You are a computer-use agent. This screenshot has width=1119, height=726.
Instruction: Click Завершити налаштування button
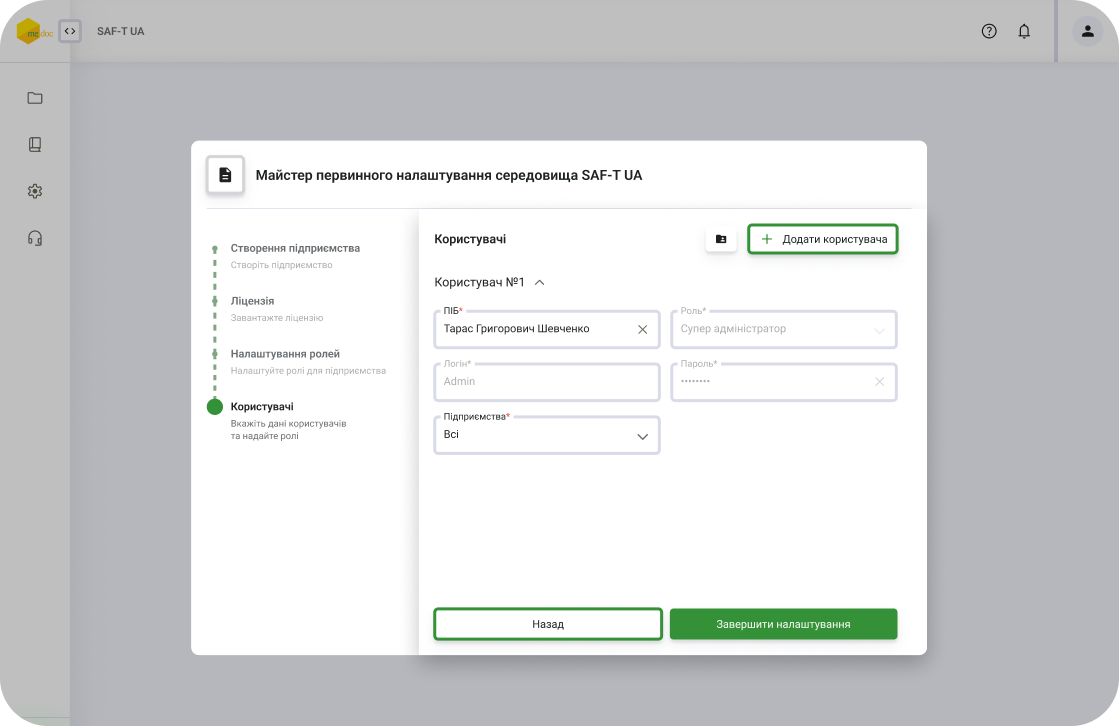point(783,624)
